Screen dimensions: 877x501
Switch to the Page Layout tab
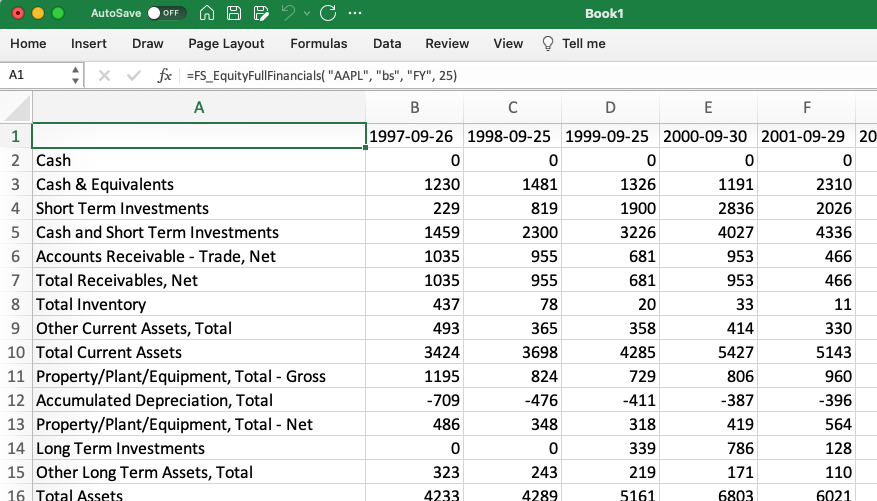tap(226, 44)
